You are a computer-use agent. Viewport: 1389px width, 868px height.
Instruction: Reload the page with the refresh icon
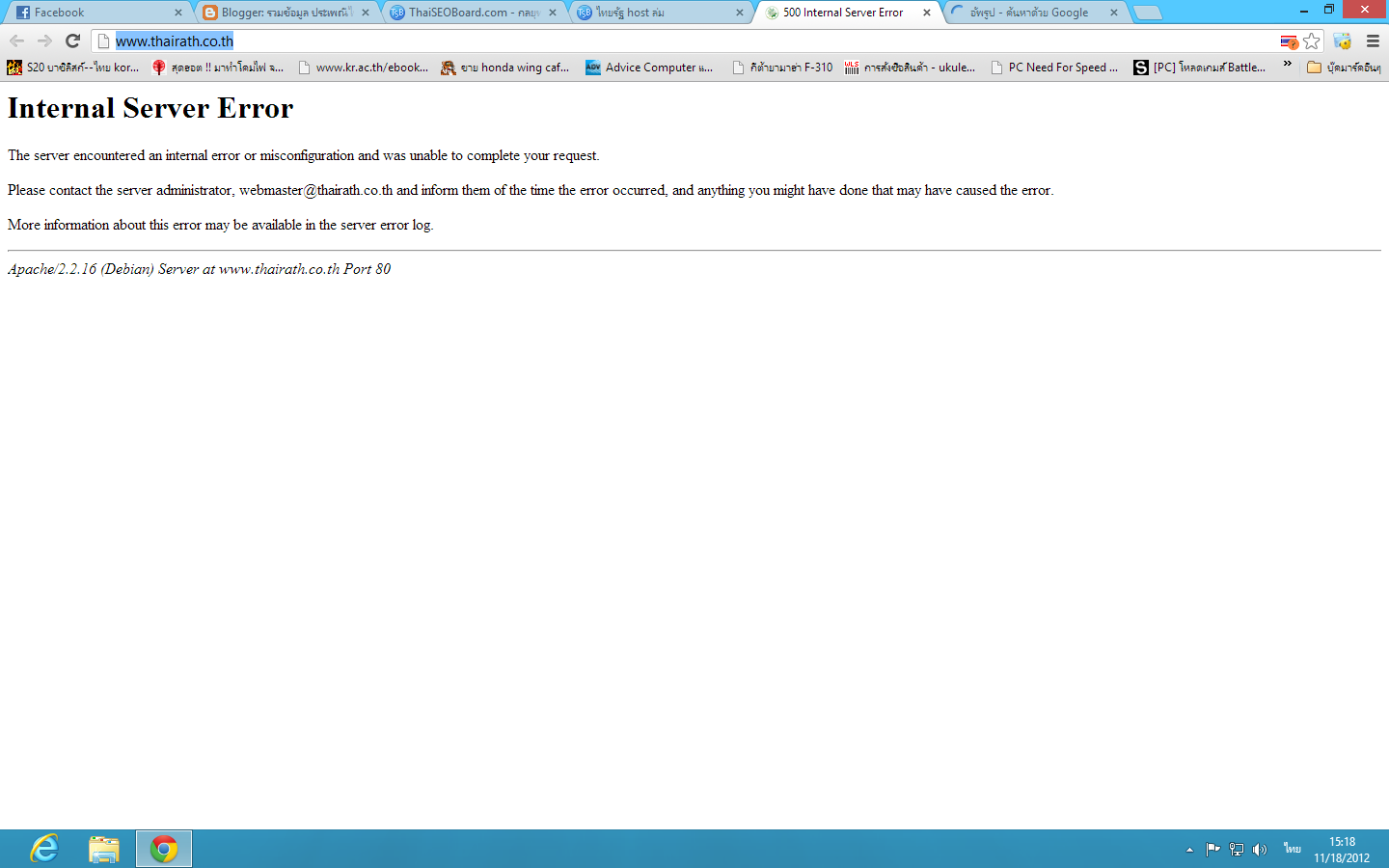(72, 41)
